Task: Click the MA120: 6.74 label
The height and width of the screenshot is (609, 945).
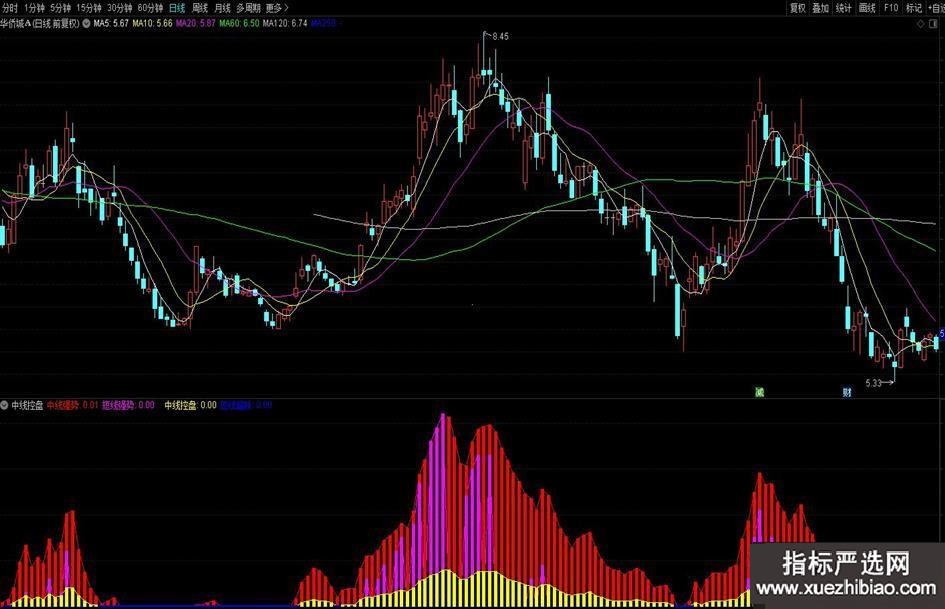Action: (x=285, y=24)
